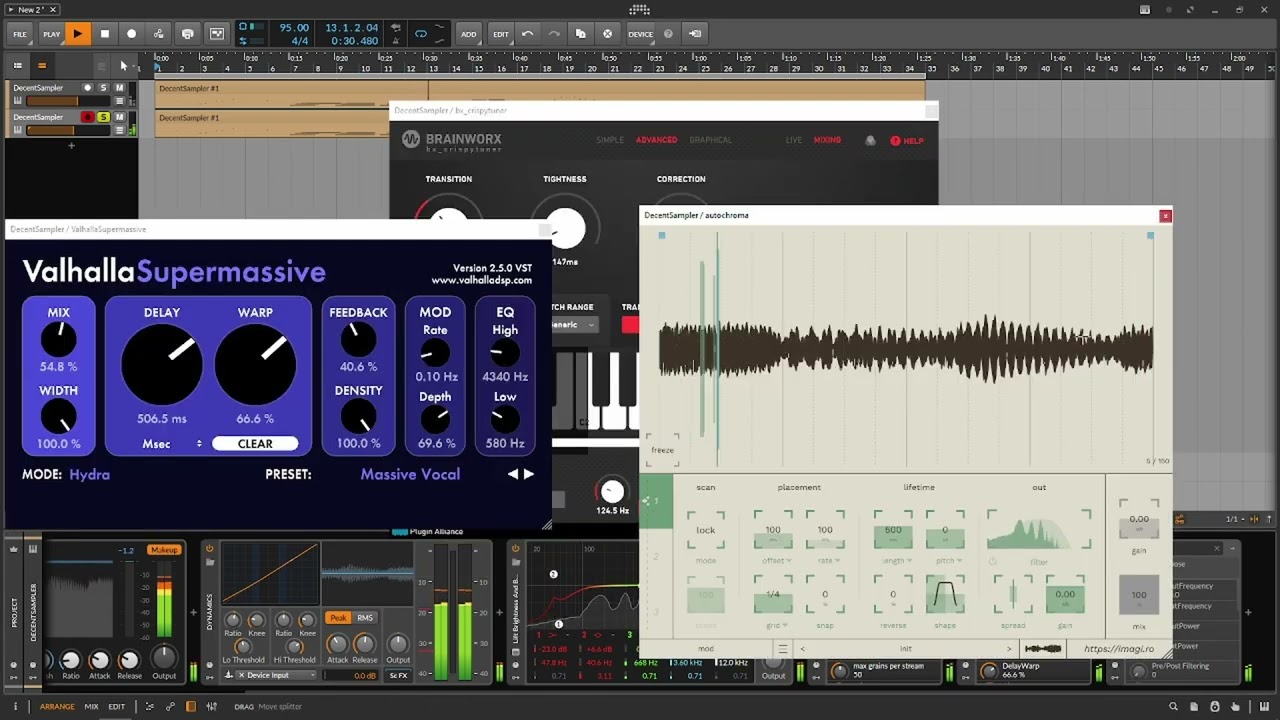Stop transport playback in Bitwig
The height and width of the screenshot is (720, 1280).
(x=104, y=34)
